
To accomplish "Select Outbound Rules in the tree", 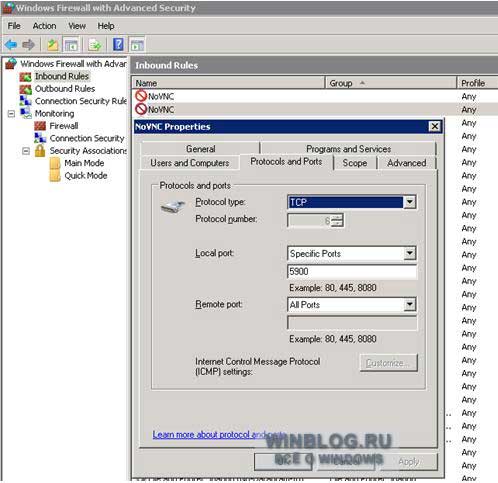I will tap(65, 89).
